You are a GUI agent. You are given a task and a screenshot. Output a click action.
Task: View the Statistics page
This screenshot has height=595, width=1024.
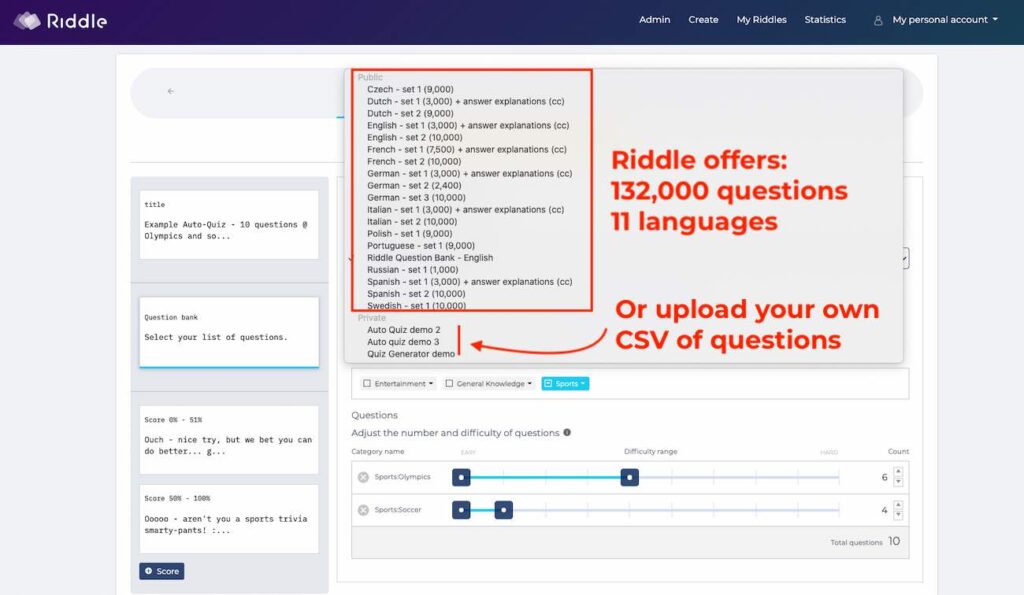[x=825, y=20]
